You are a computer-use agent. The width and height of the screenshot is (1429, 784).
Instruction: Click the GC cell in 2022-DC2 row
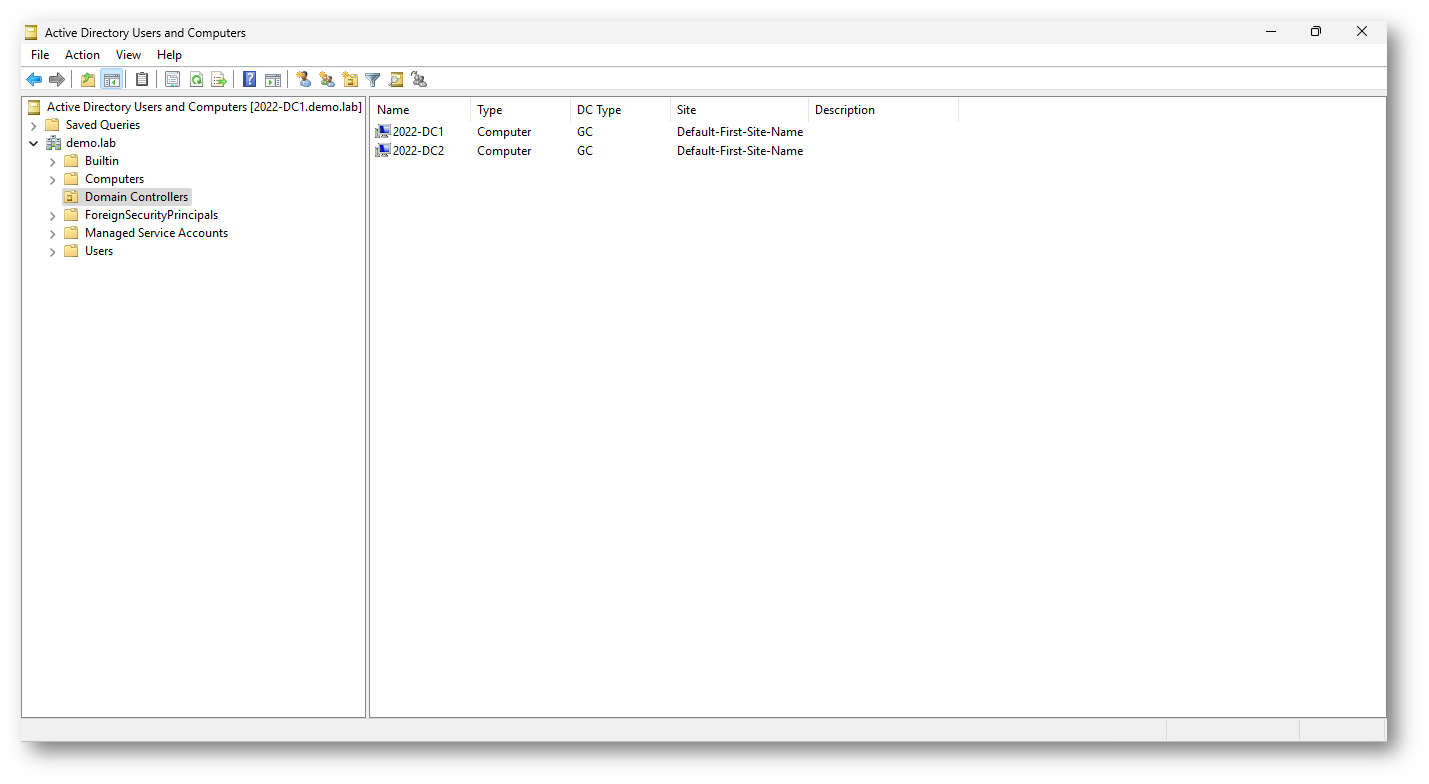click(585, 151)
